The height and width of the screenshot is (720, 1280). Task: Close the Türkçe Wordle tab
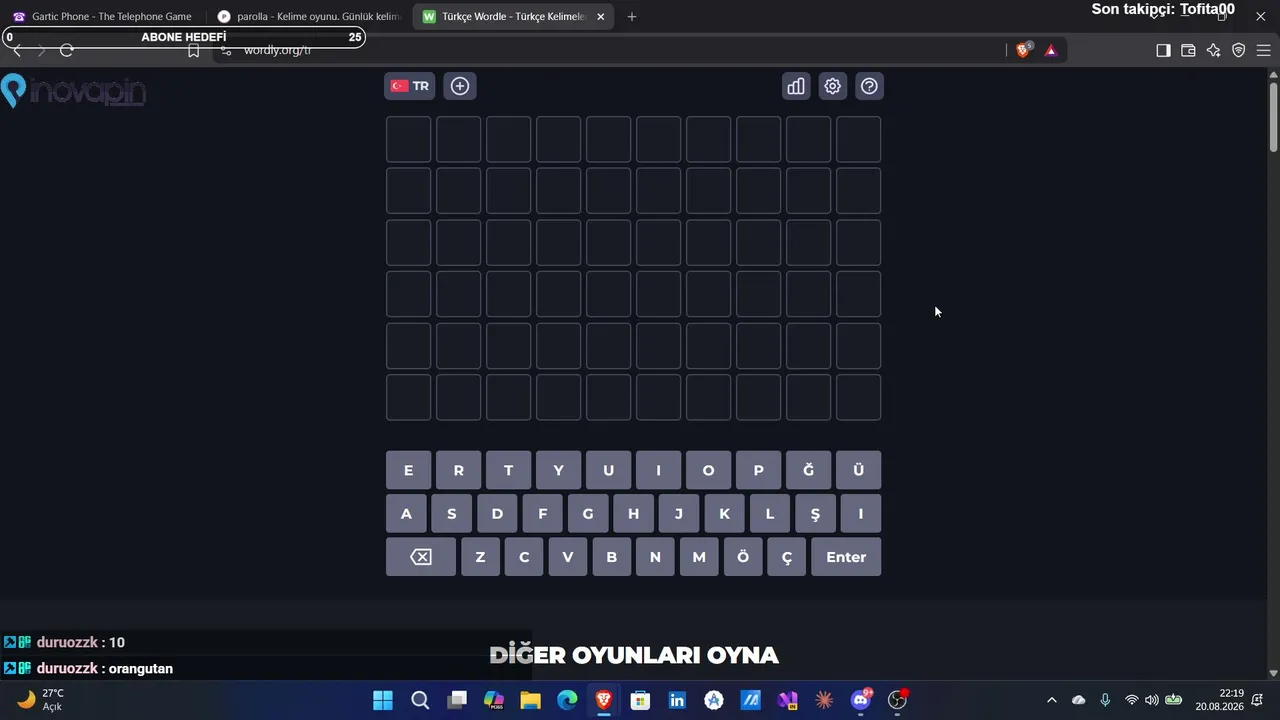[x=601, y=16]
